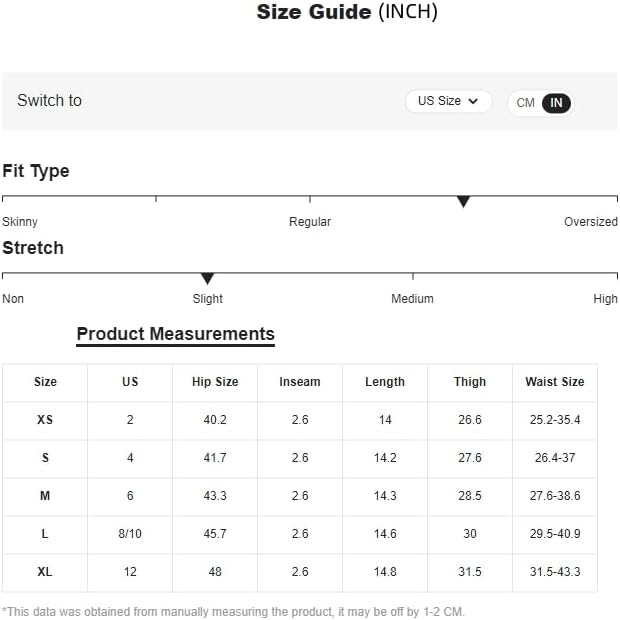This screenshot has width=620, height=620.
Task: Click the US 8/10 cell
Action: click(130, 533)
